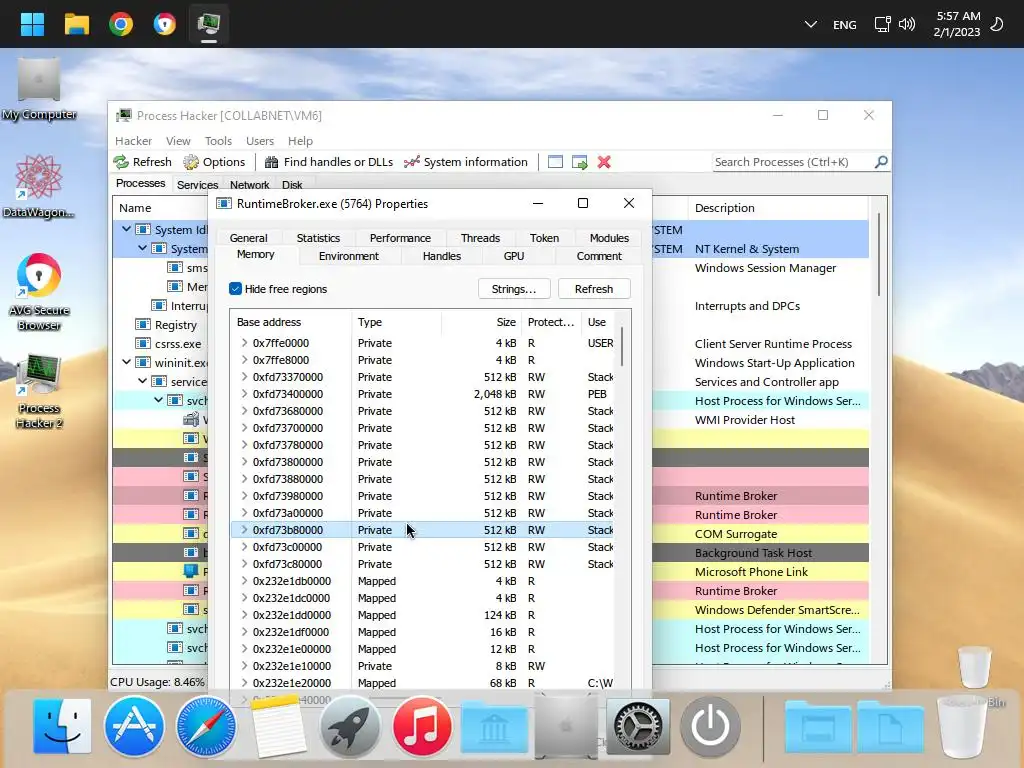Click the Refresh toolbar icon in Process Hacker
The width and height of the screenshot is (1024, 768).
coord(121,162)
